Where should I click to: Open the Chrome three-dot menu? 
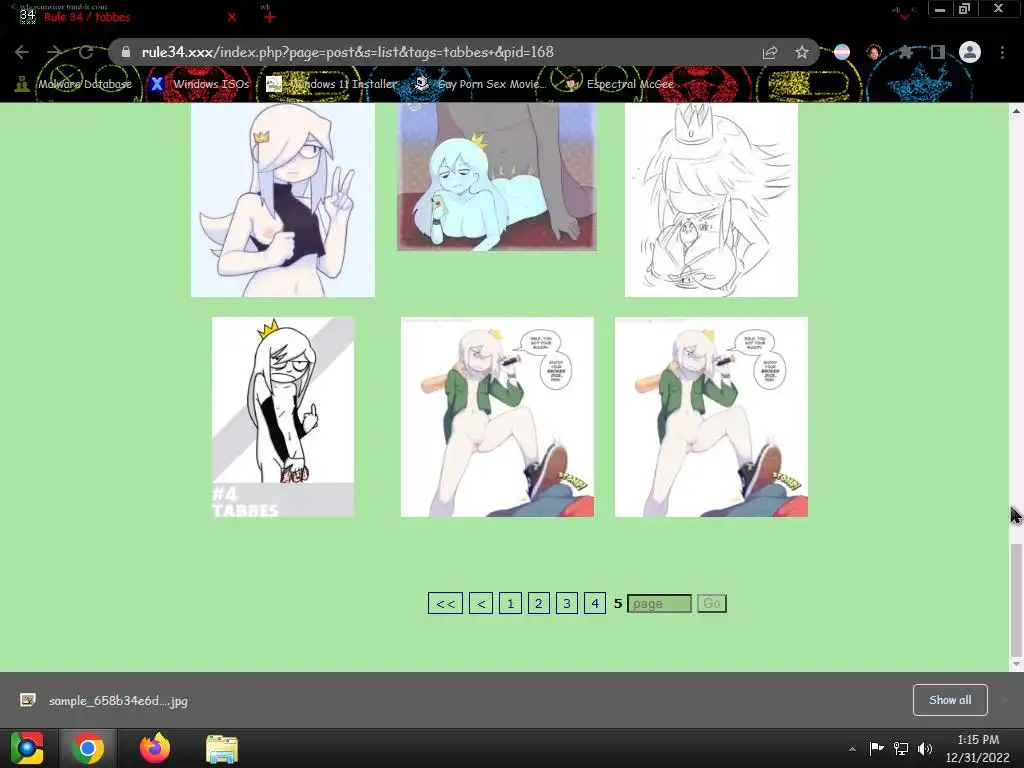point(1002,52)
